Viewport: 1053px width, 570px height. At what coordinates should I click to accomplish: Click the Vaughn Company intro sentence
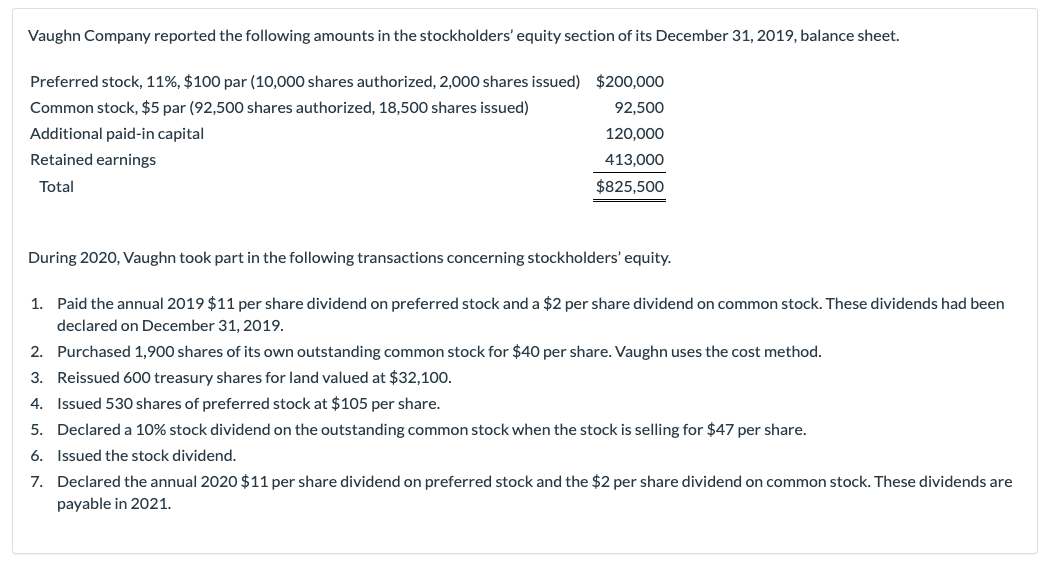(x=463, y=36)
